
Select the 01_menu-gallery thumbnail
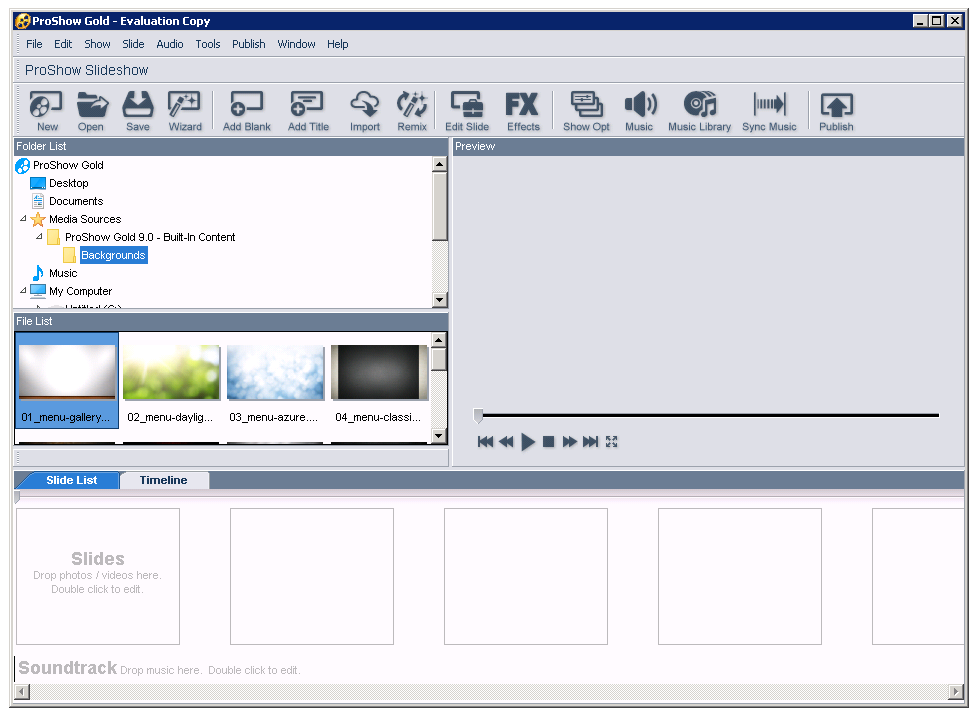coord(67,380)
